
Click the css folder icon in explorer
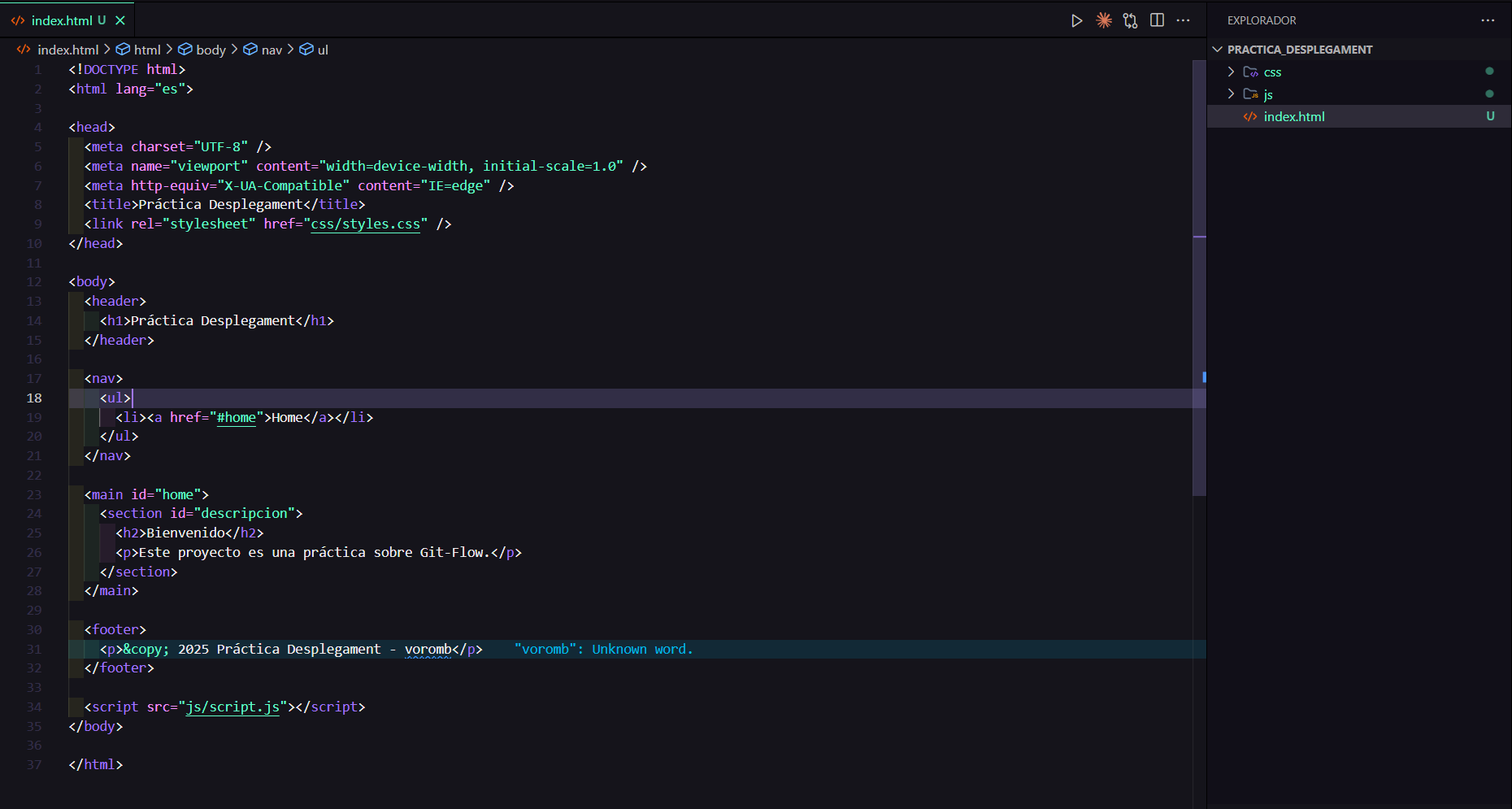[1250, 72]
